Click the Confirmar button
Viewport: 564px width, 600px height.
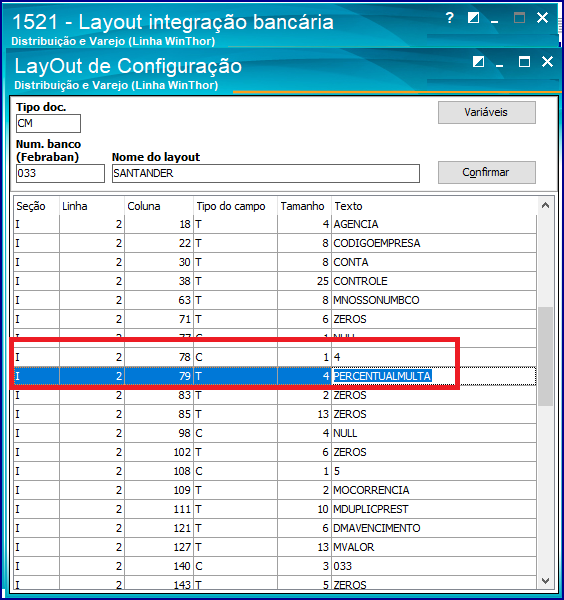486,172
